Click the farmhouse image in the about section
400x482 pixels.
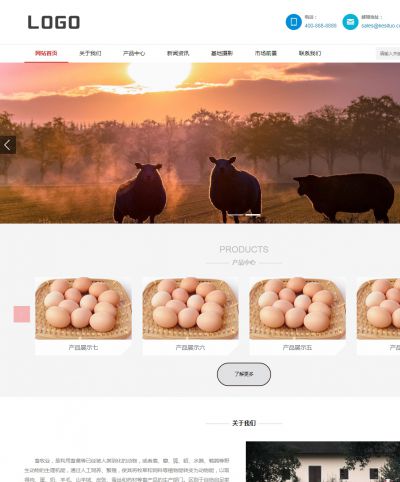323,462
